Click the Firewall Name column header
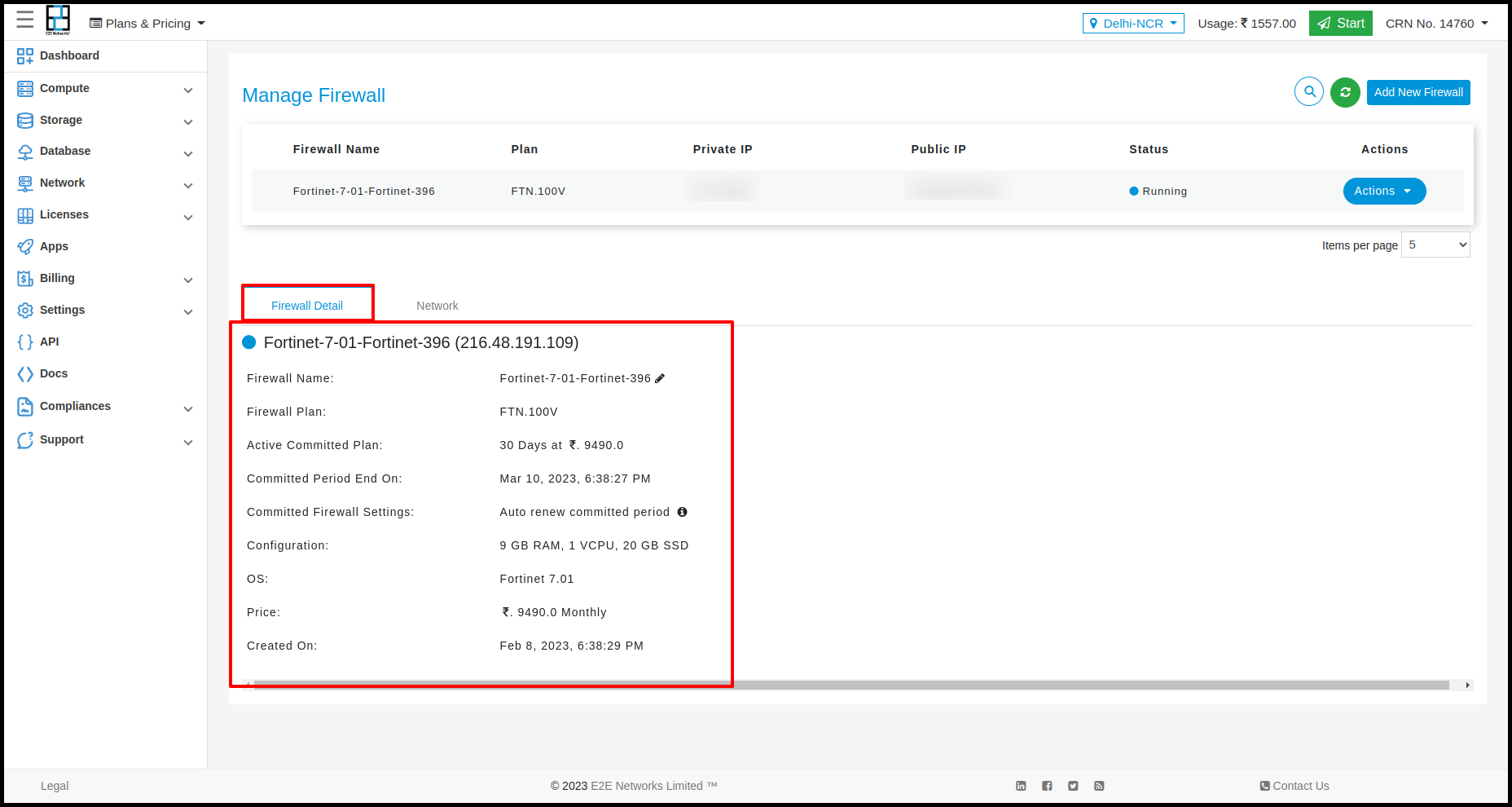Viewport: 1512px width, 807px height. tap(336, 149)
